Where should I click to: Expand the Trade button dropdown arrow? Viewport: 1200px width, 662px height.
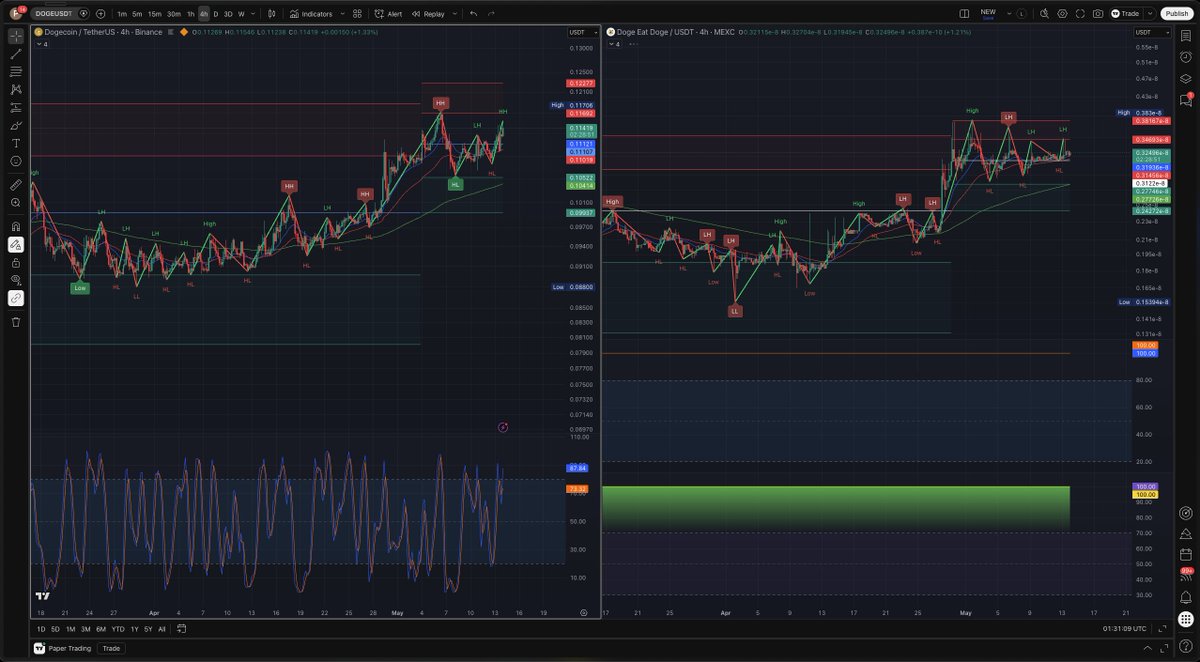(x=1148, y=14)
